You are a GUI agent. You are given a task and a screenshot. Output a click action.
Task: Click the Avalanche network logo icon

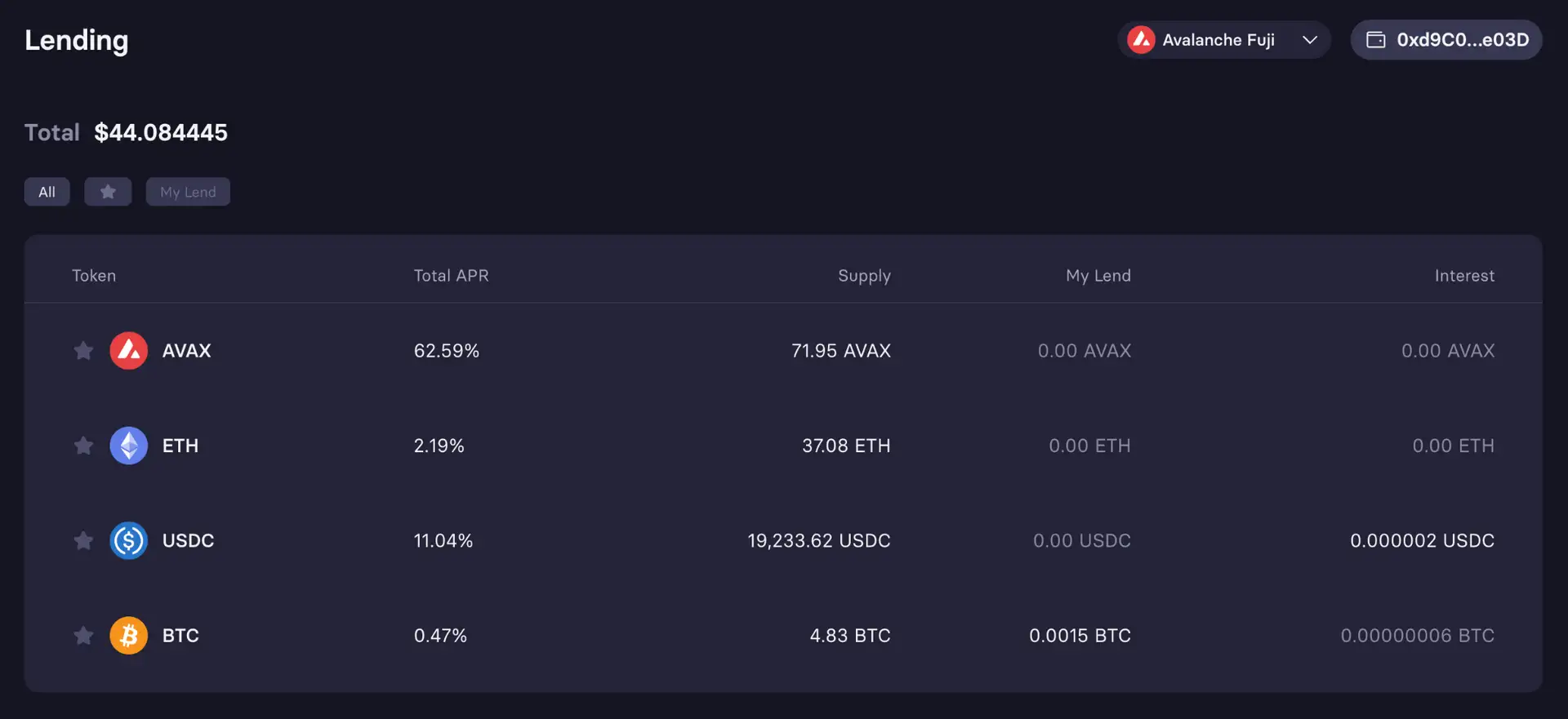pos(1141,40)
